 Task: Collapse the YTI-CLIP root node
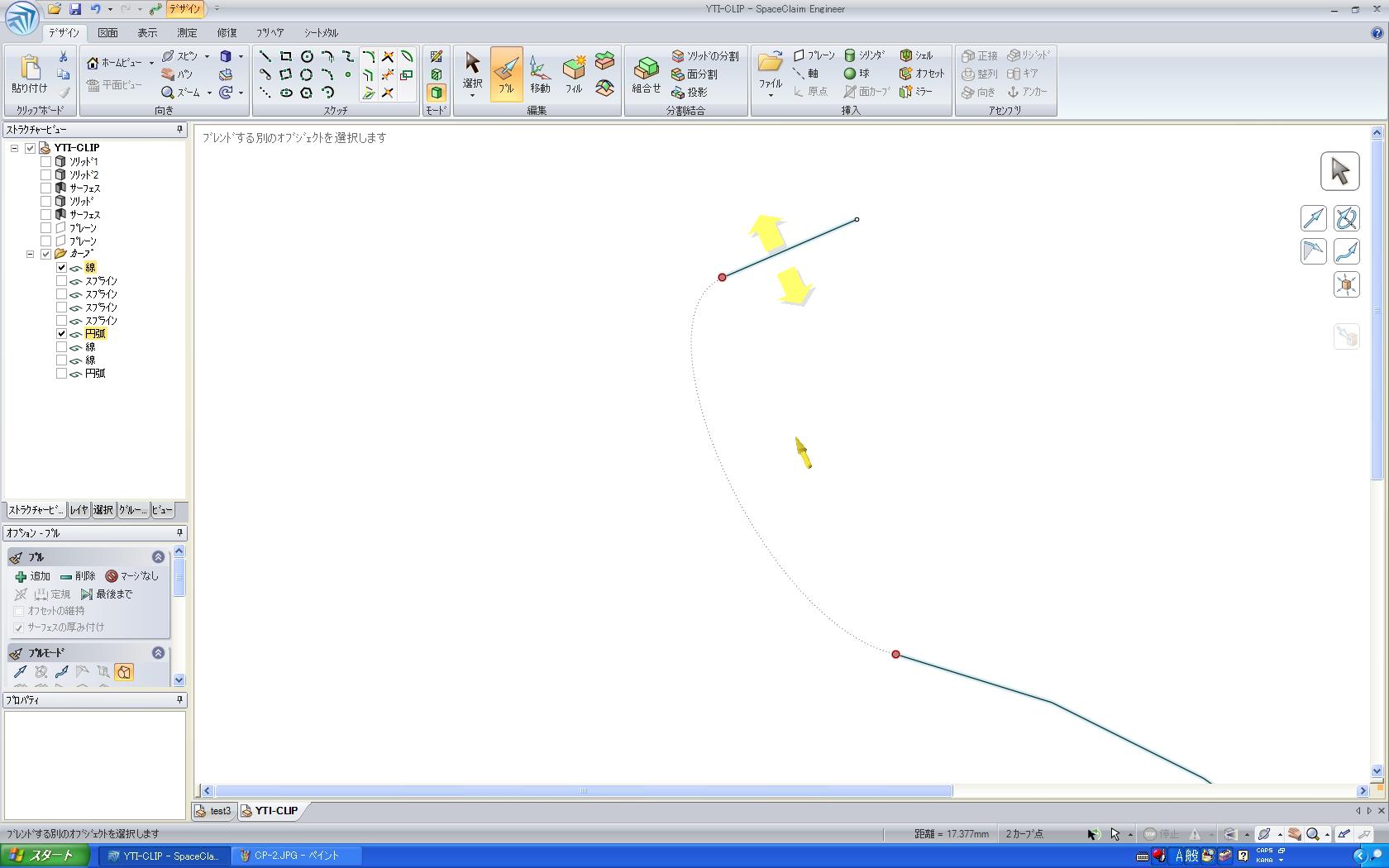[15, 149]
